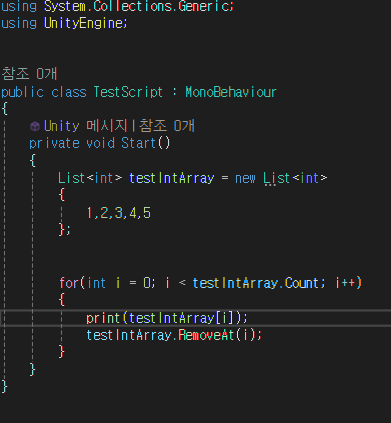Click the Unity message cube icon
The width and height of the screenshot is (391, 423).
tap(35, 126)
